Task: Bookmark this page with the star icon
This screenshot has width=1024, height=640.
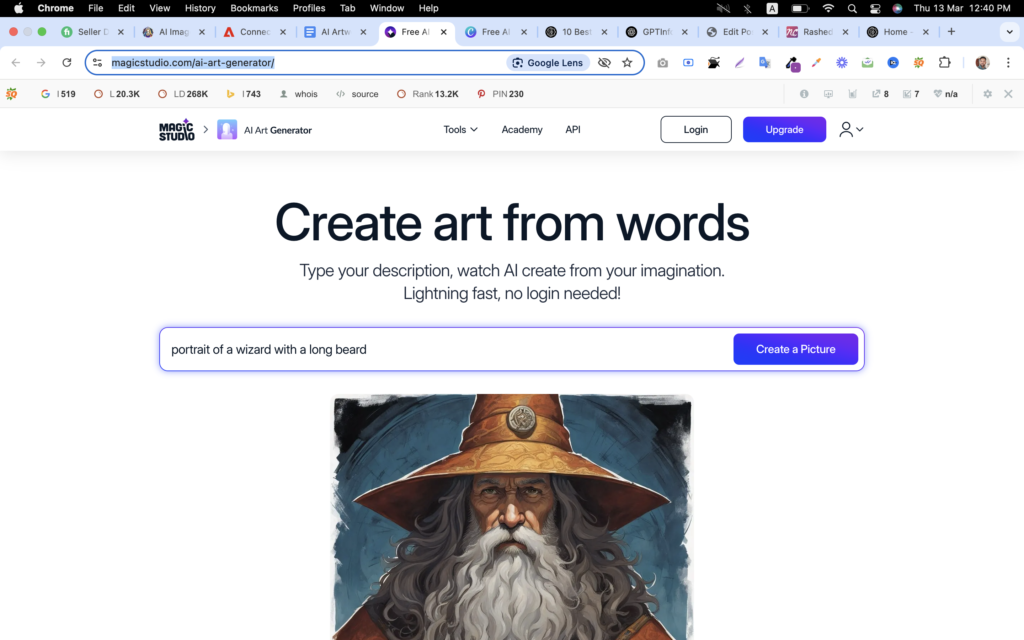Action: tap(627, 63)
